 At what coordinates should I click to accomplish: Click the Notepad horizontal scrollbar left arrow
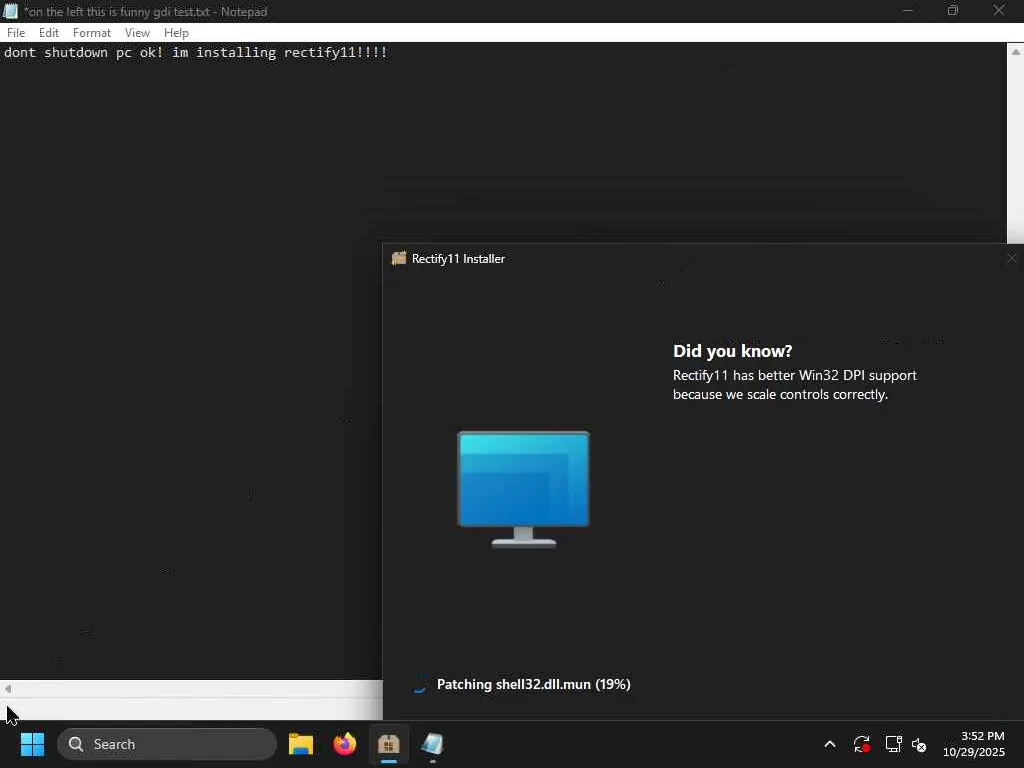click(x=8, y=688)
